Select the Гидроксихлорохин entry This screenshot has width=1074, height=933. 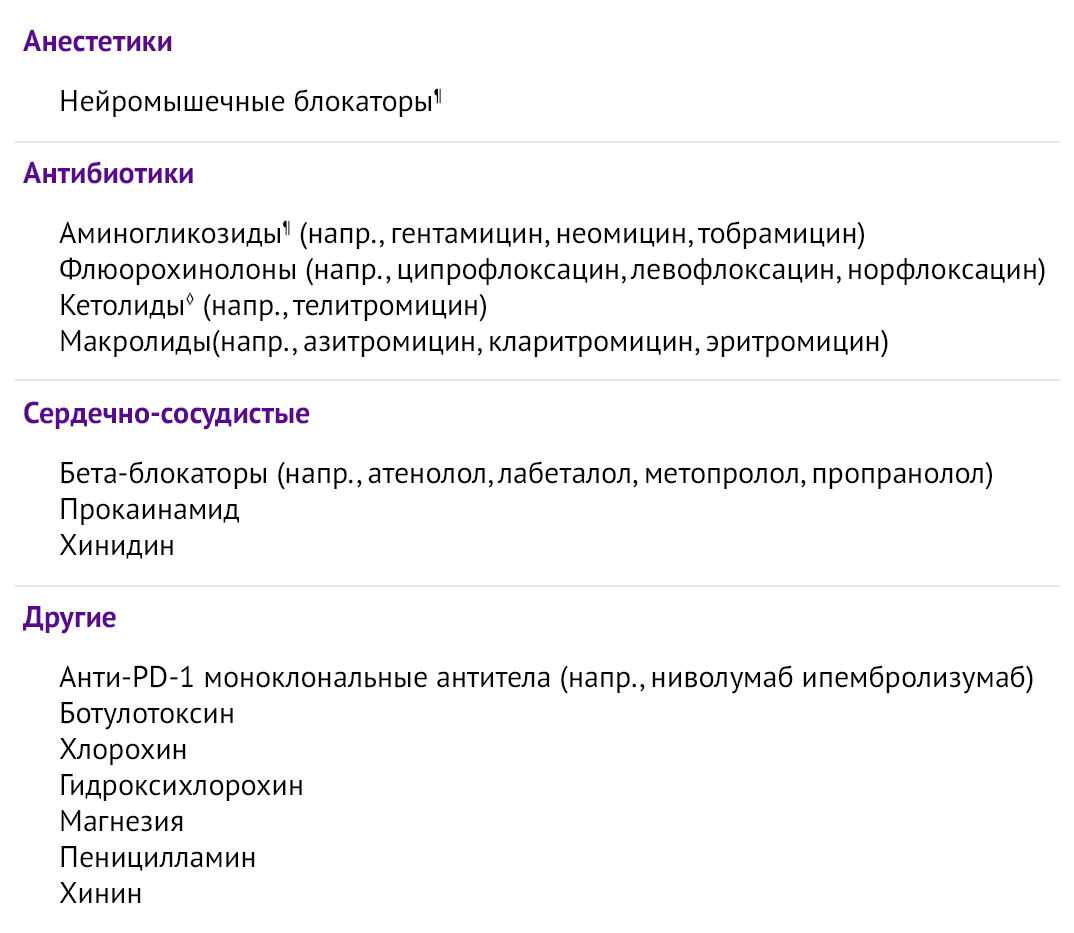coord(181,786)
